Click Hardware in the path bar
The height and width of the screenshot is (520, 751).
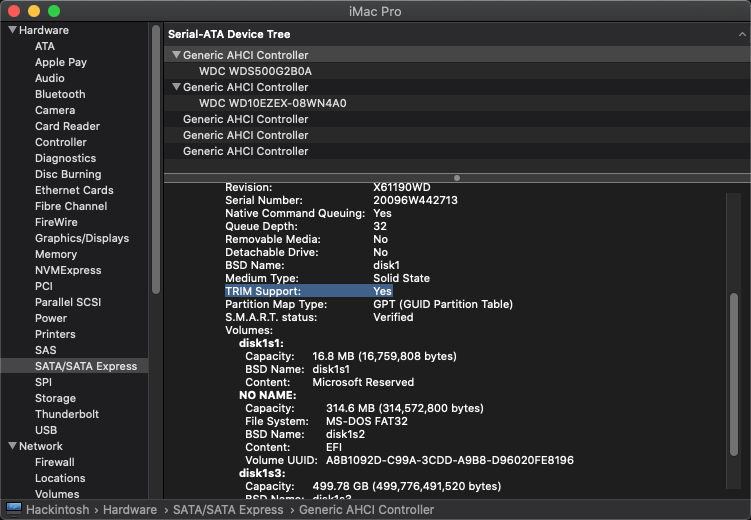click(130, 509)
